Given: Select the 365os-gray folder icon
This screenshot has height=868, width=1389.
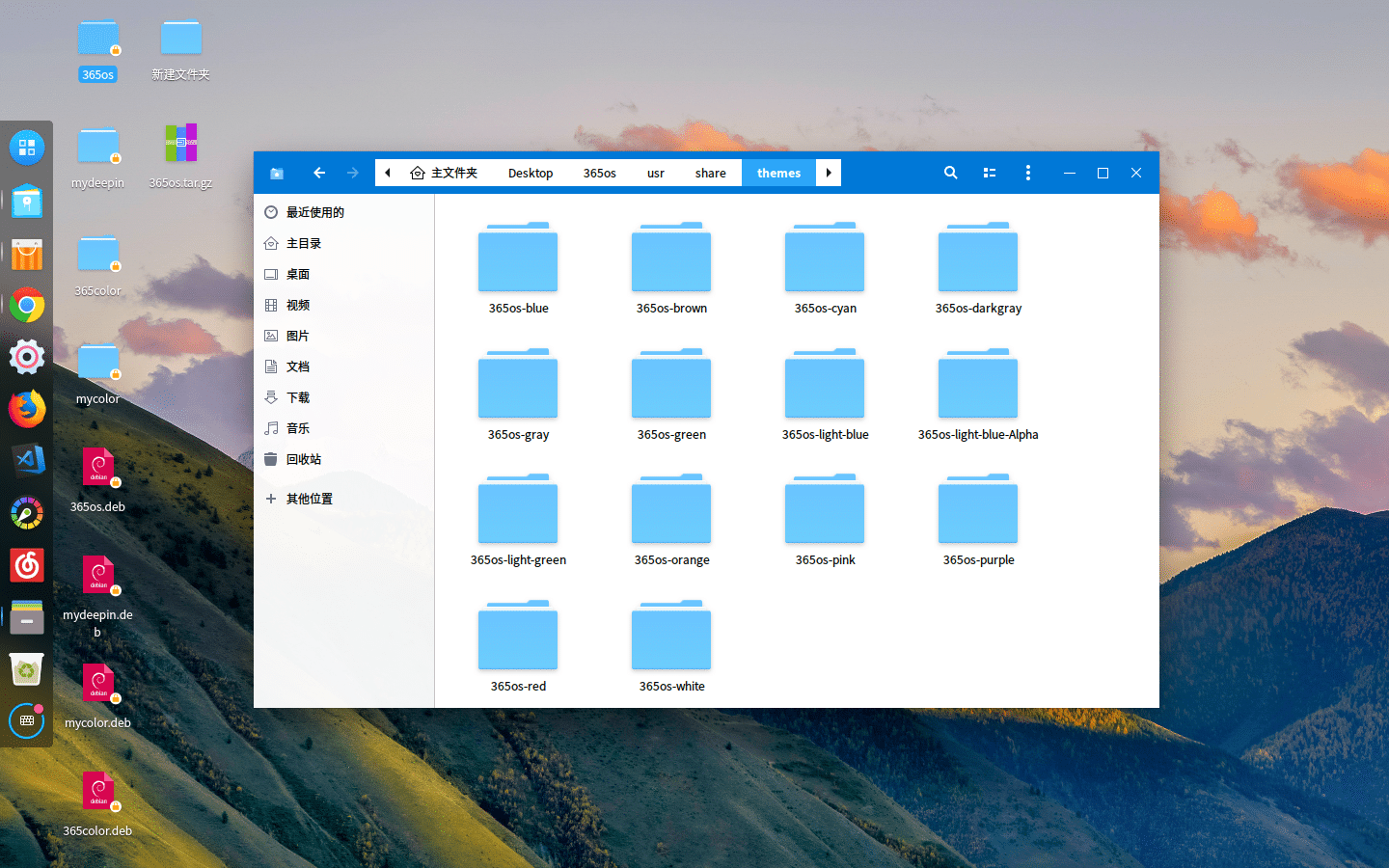Looking at the screenshot, I should click(518, 383).
